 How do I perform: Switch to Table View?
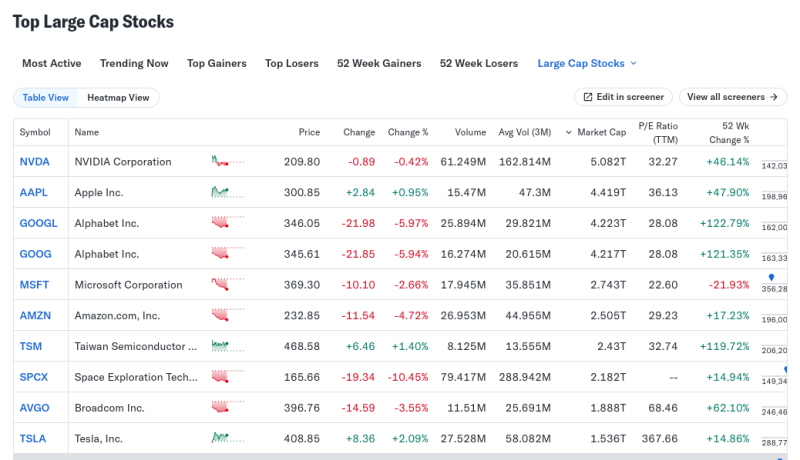click(x=45, y=97)
